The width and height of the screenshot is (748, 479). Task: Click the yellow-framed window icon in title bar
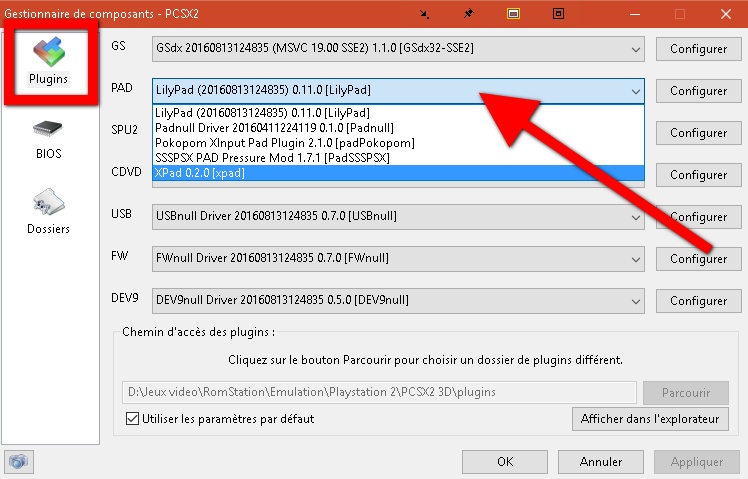tap(513, 14)
